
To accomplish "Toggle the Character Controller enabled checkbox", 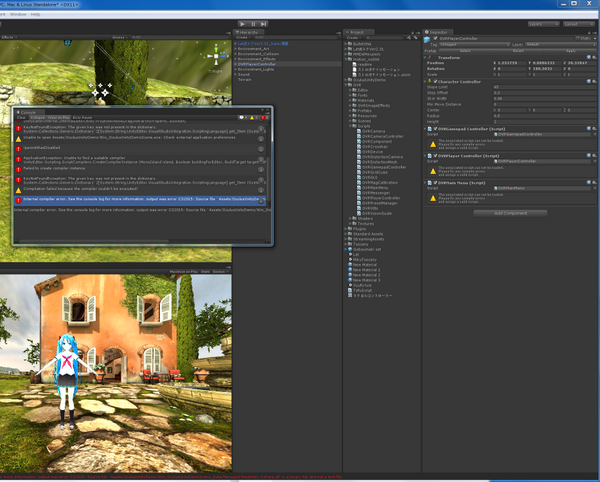I will point(435,81).
